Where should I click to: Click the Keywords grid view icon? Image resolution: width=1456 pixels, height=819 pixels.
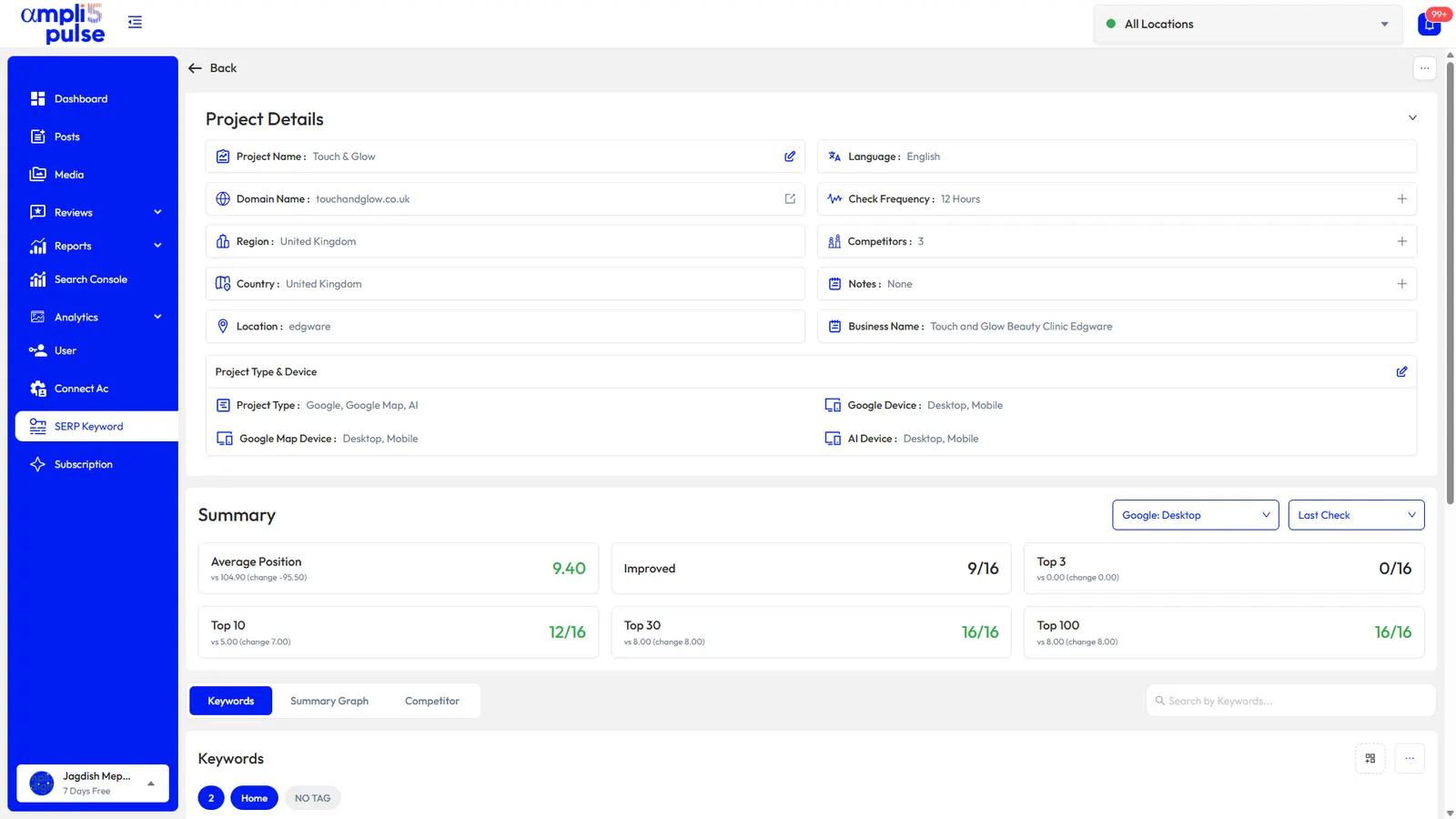pos(1370,758)
